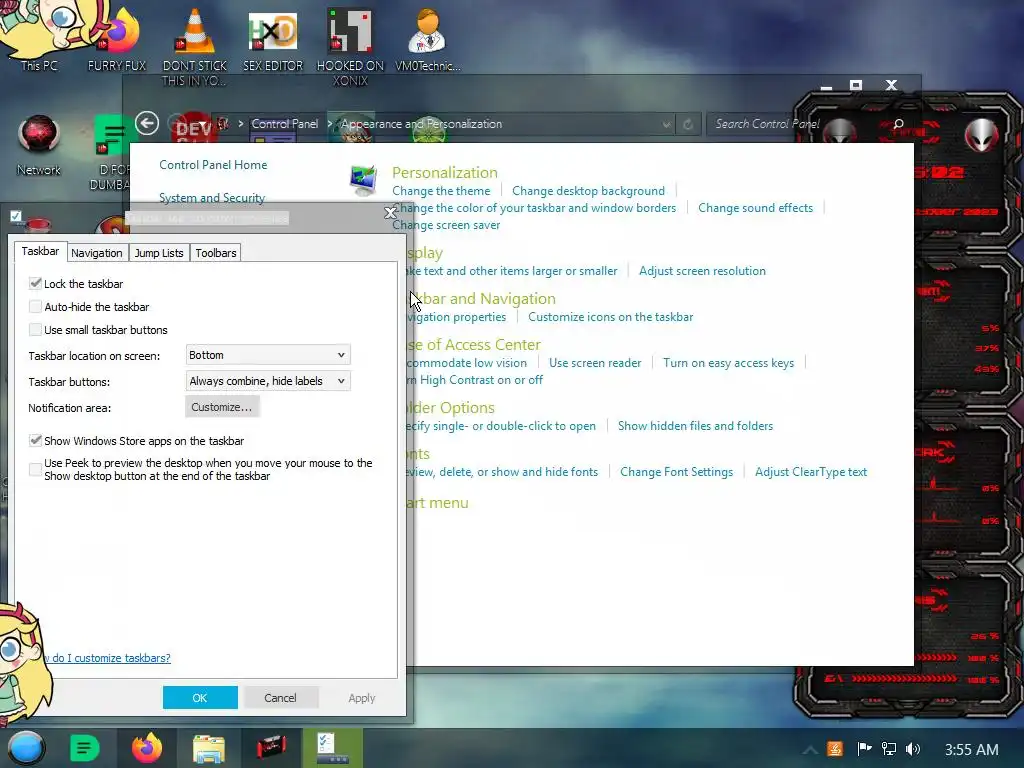Open Taskbar buttons combine dropdown

pyautogui.click(x=268, y=381)
